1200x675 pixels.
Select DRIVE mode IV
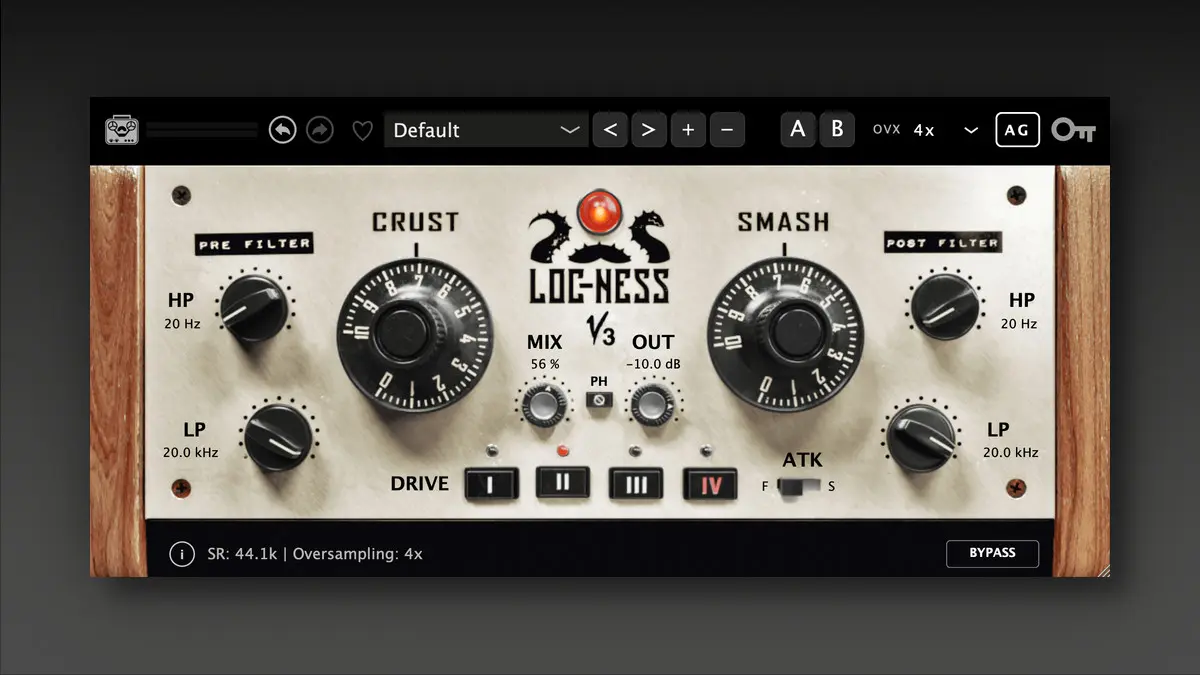pyautogui.click(x=711, y=485)
